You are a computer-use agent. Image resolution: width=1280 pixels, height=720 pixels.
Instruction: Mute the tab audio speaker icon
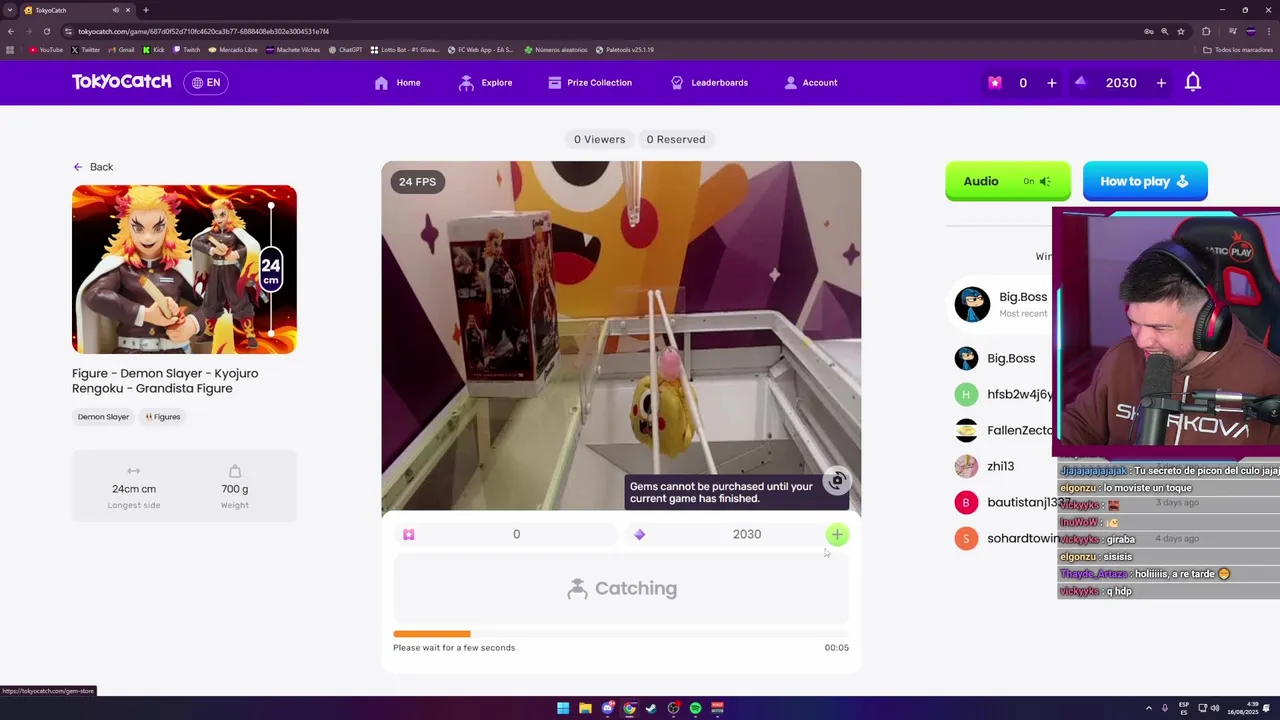[116, 10]
